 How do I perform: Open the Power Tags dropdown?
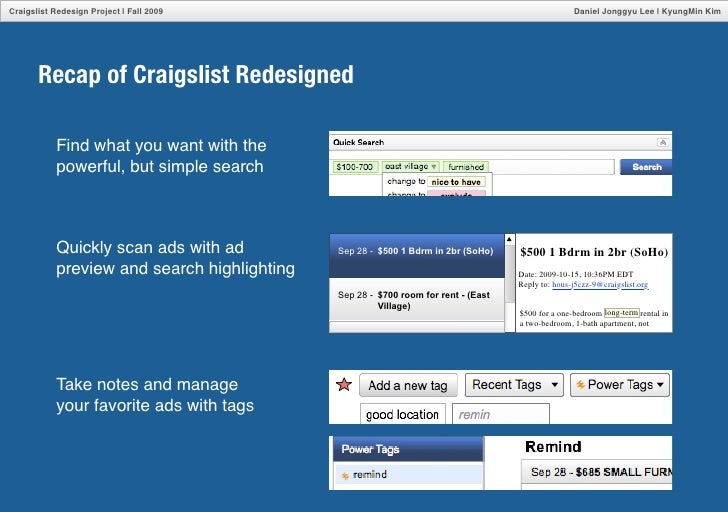(620, 385)
